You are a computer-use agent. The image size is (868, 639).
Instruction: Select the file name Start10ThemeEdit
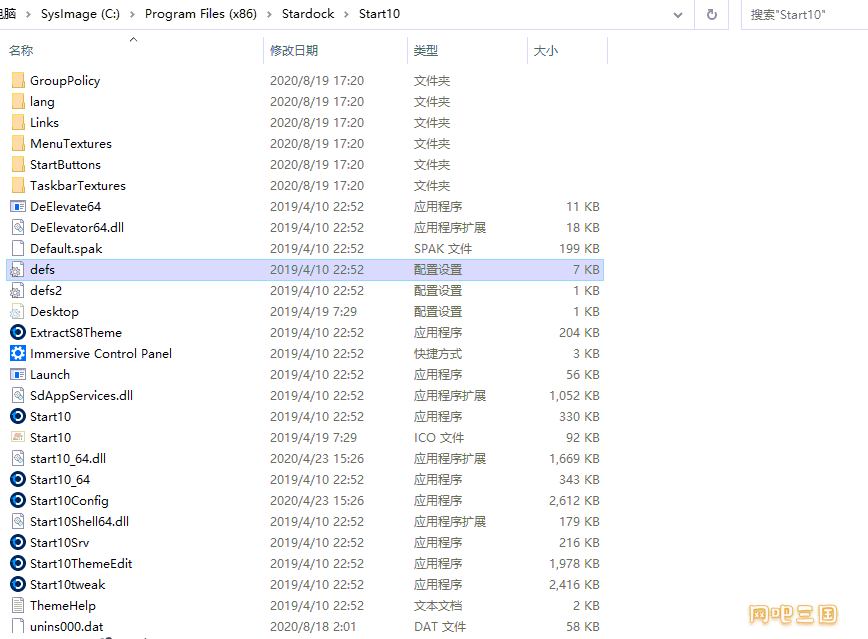pyautogui.click(x=81, y=564)
